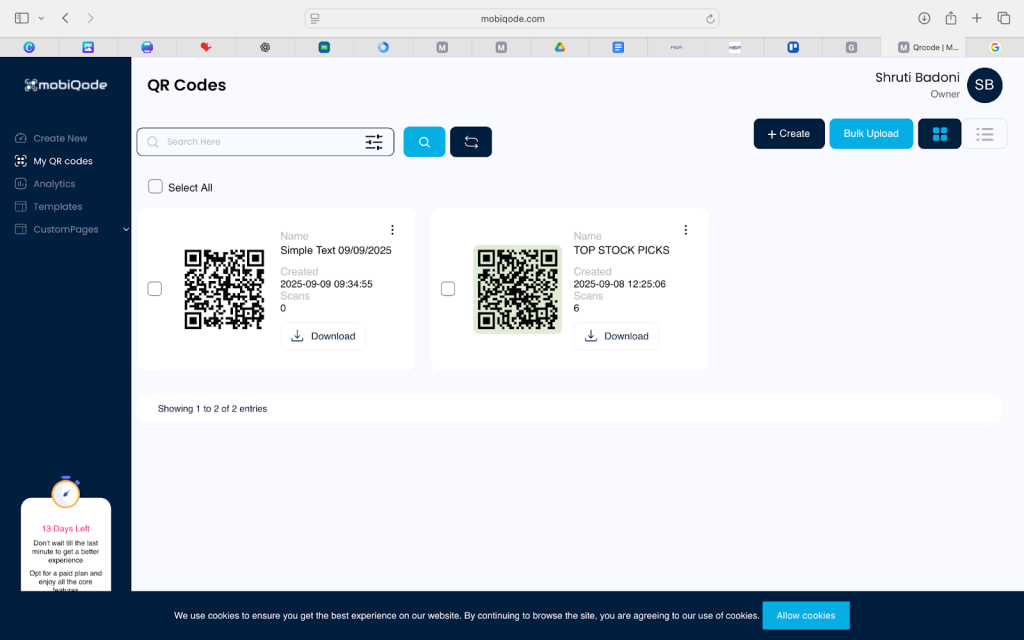
Task: Switch to the Google Drive tab
Action: click(560, 47)
